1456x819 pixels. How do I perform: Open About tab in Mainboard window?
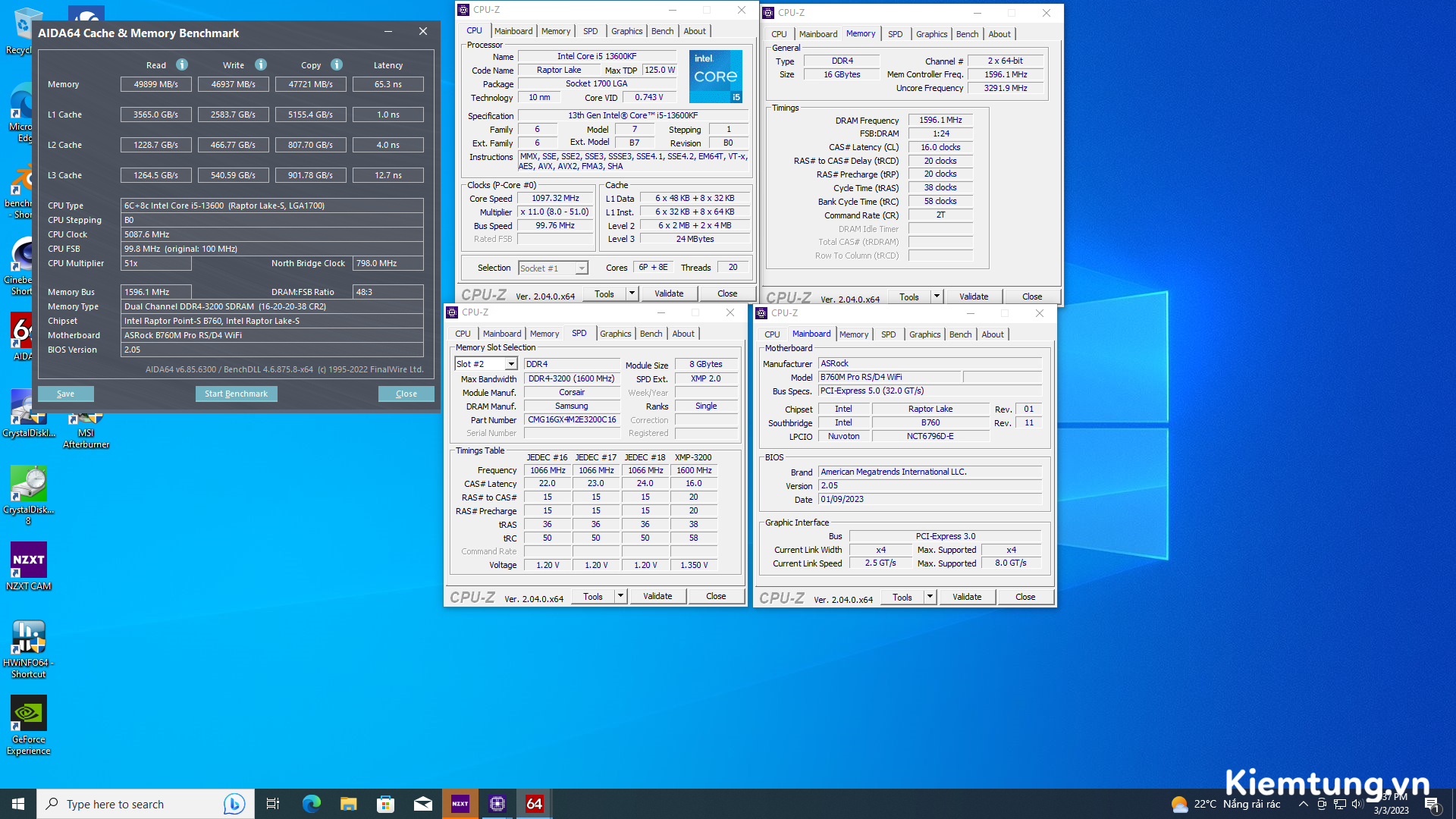point(993,334)
